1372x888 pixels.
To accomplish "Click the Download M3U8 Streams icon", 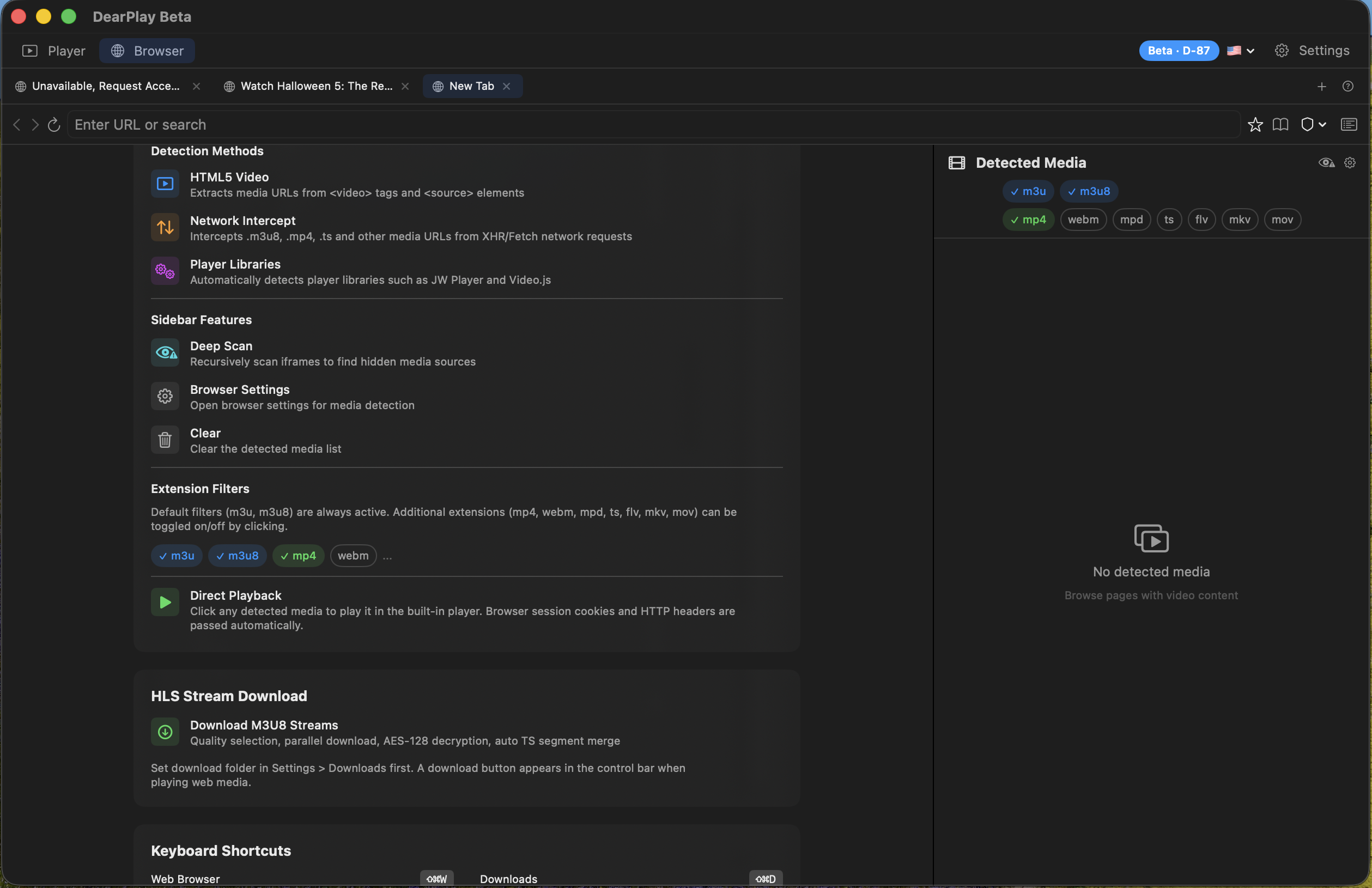I will coord(165,732).
